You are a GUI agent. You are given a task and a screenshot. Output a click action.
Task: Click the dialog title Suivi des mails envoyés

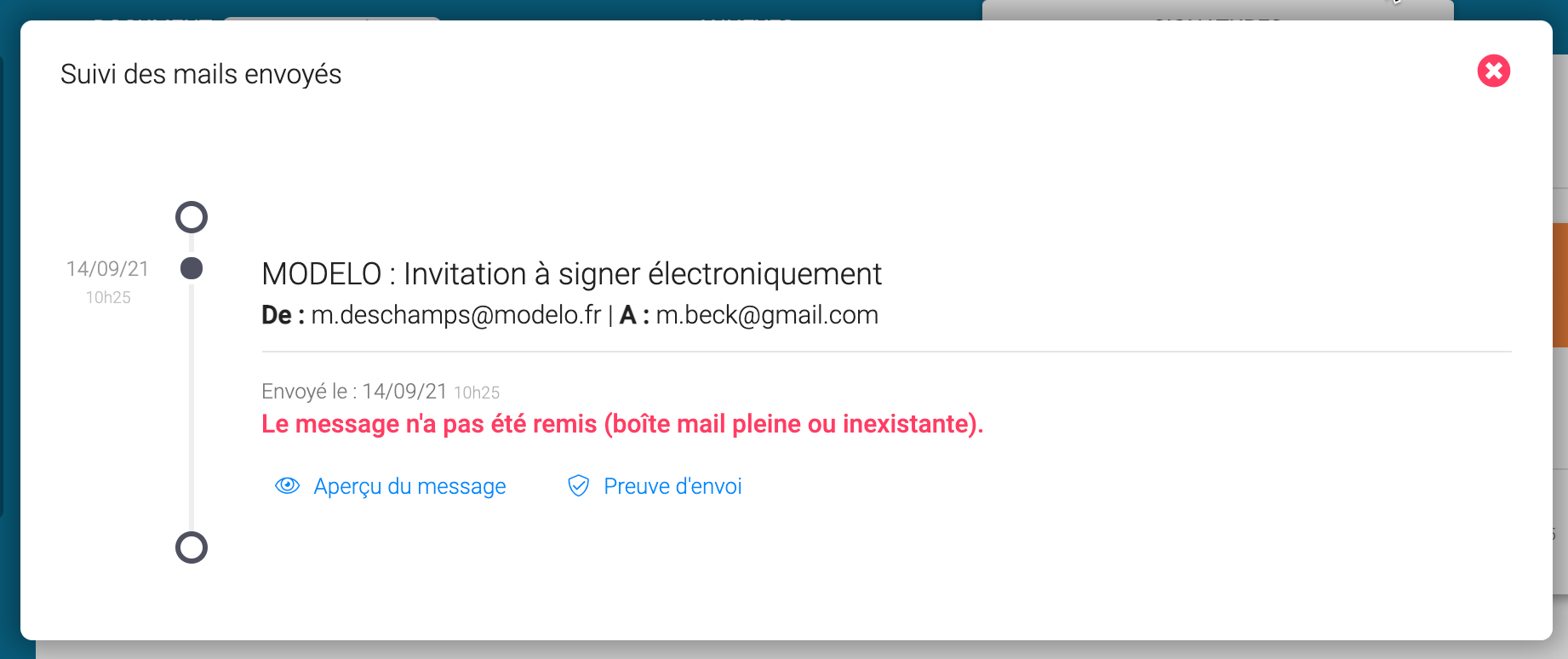point(201,74)
